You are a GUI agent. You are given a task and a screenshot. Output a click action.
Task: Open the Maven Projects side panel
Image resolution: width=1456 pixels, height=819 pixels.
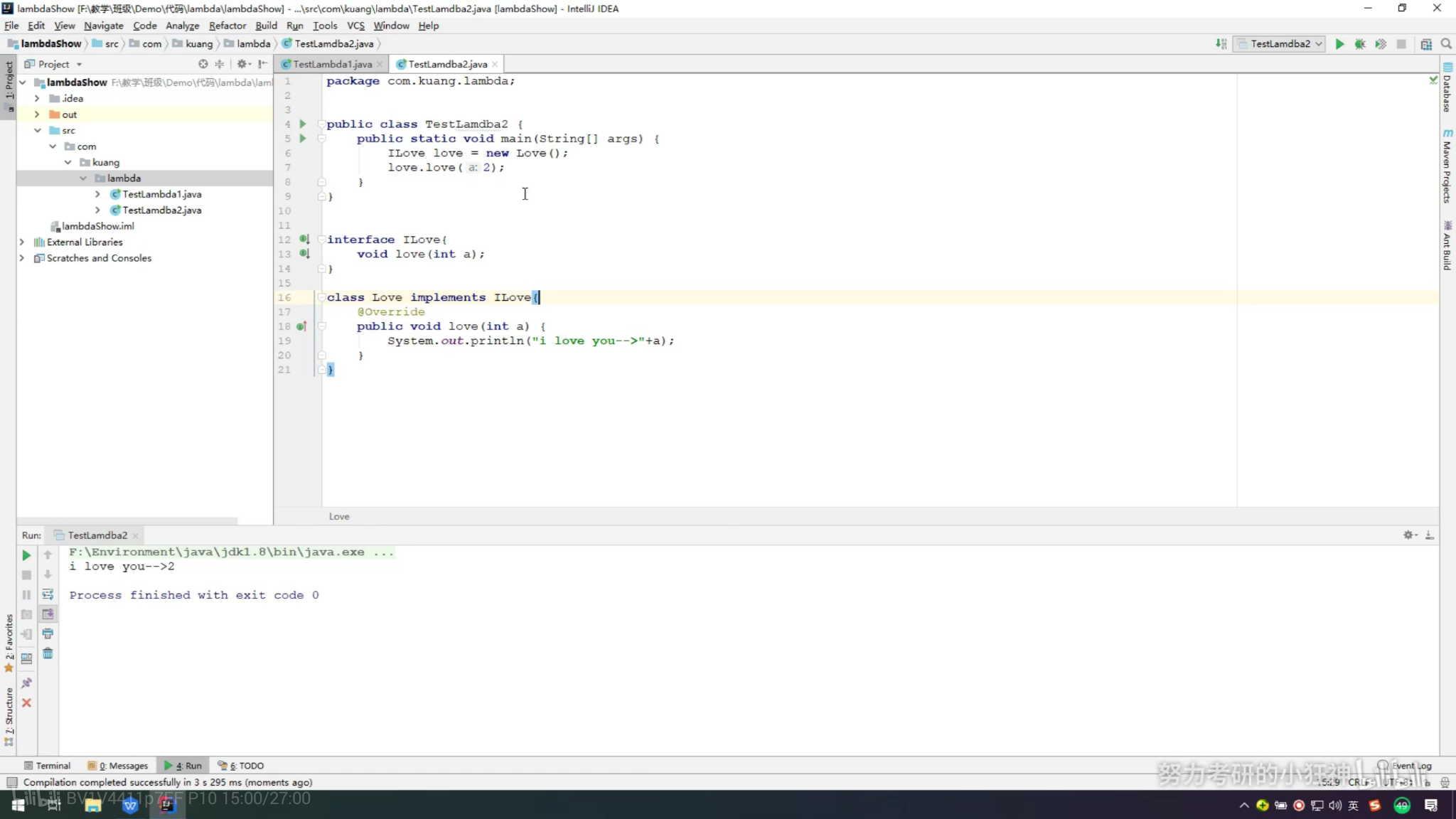[1447, 166]
